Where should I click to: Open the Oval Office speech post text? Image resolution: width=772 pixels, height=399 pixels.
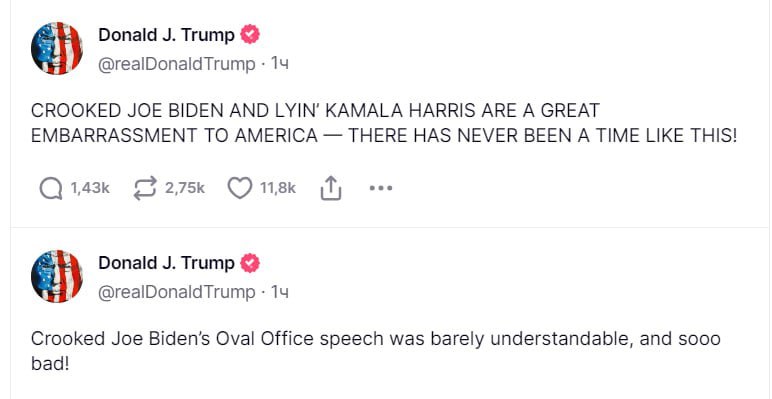(376, 352)
